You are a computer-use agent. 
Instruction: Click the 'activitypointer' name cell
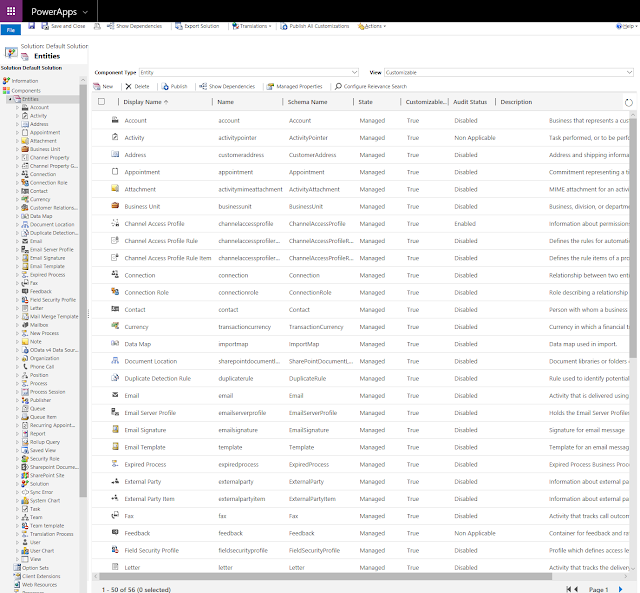click(x=237, y=138)
